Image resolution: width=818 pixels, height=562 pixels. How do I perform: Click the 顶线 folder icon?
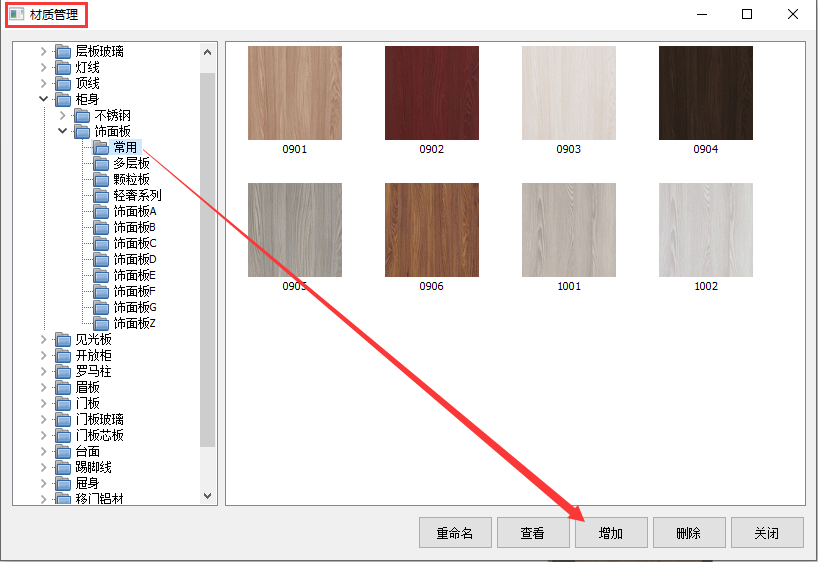pyautogui.click(x=63, y=83)
